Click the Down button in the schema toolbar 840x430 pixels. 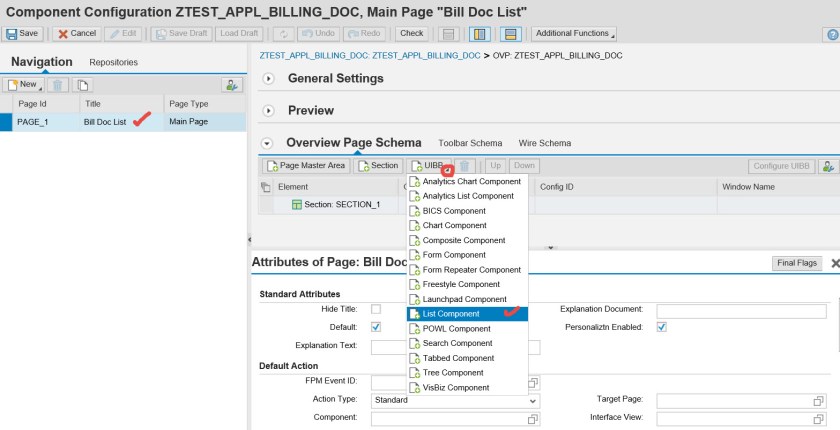(x=524, y=166)
